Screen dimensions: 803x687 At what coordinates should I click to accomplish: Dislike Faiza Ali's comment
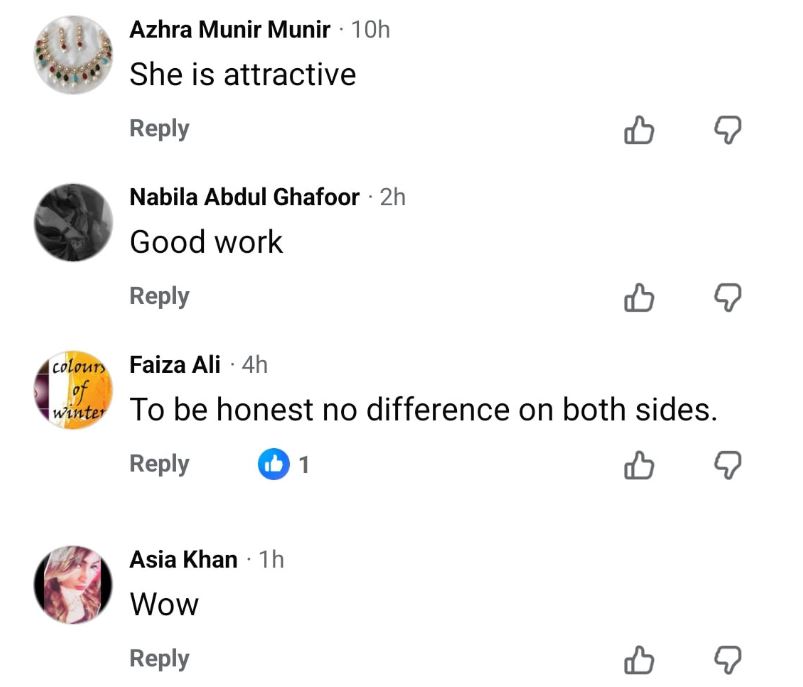point(730,465)
